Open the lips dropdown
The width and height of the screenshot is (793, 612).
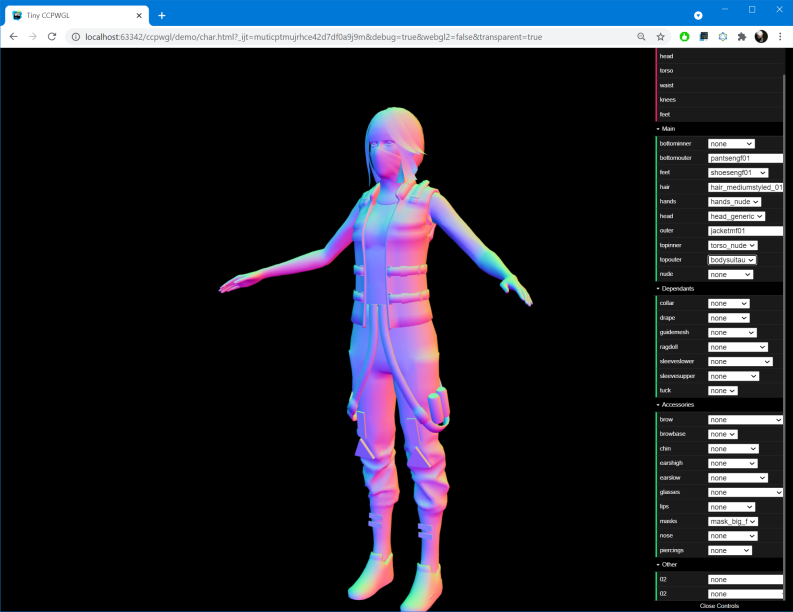(x=731, y=507)
